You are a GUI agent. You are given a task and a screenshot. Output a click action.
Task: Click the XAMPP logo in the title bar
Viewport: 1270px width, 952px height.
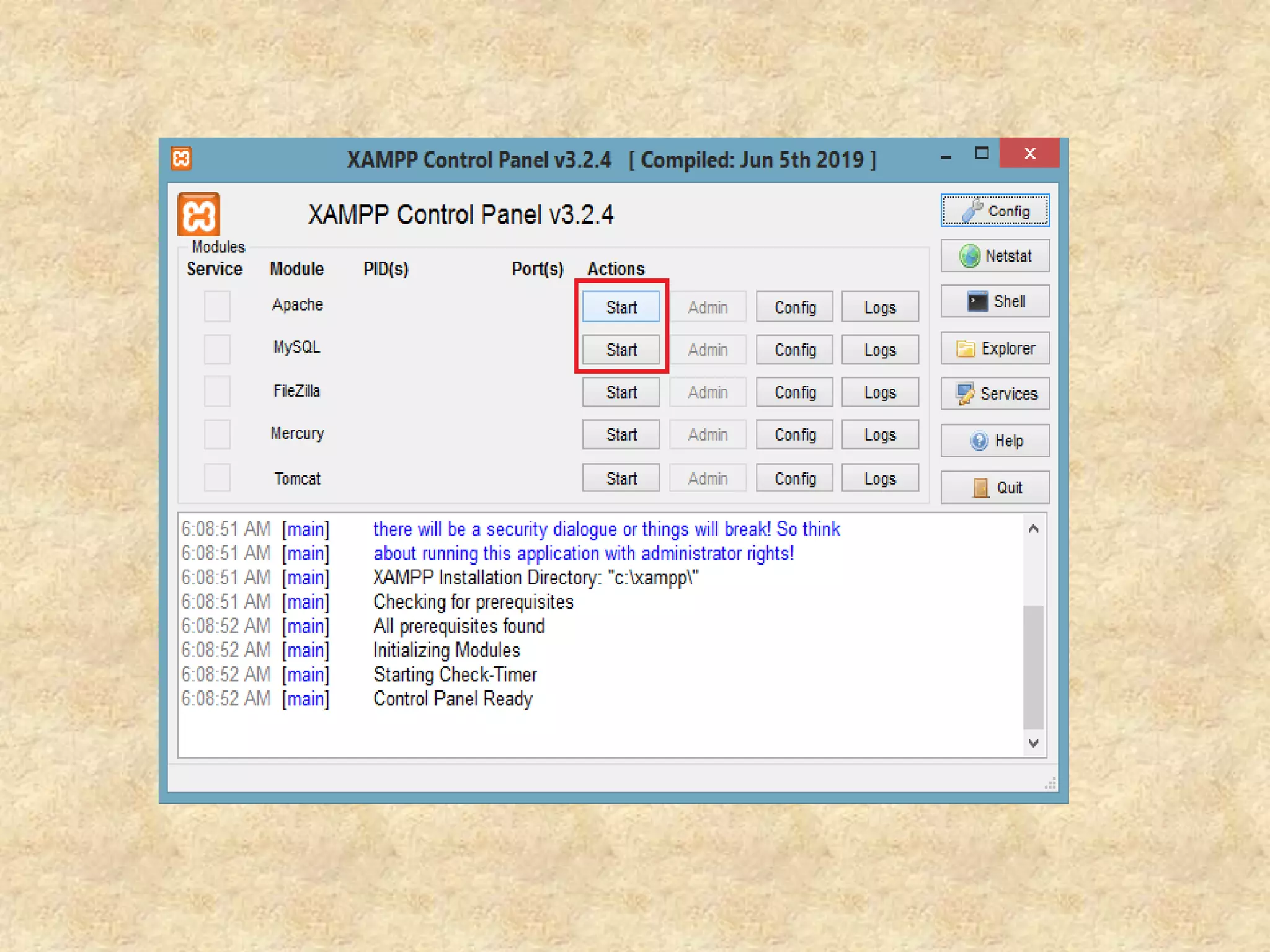point(181,159)
